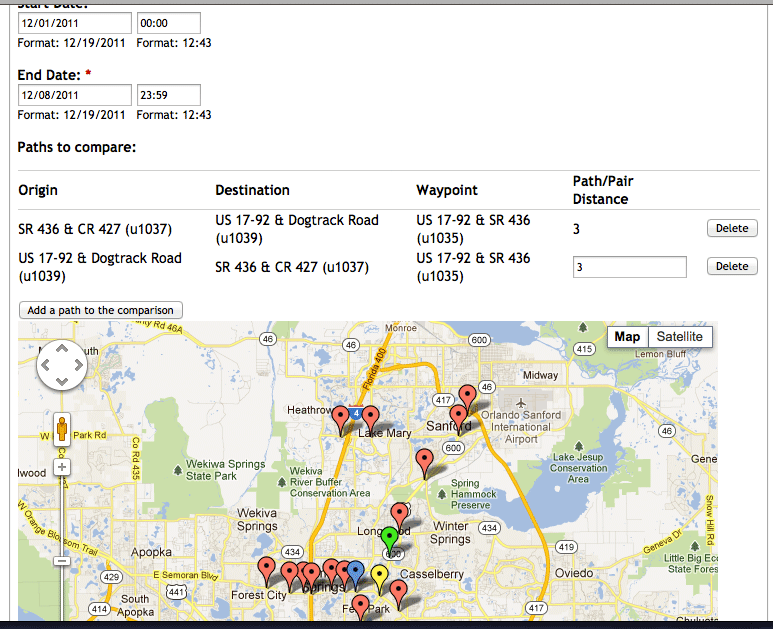The image size is (773, 629).
Task: Zoom out with the map minus button
Action: tap(62, 562)
